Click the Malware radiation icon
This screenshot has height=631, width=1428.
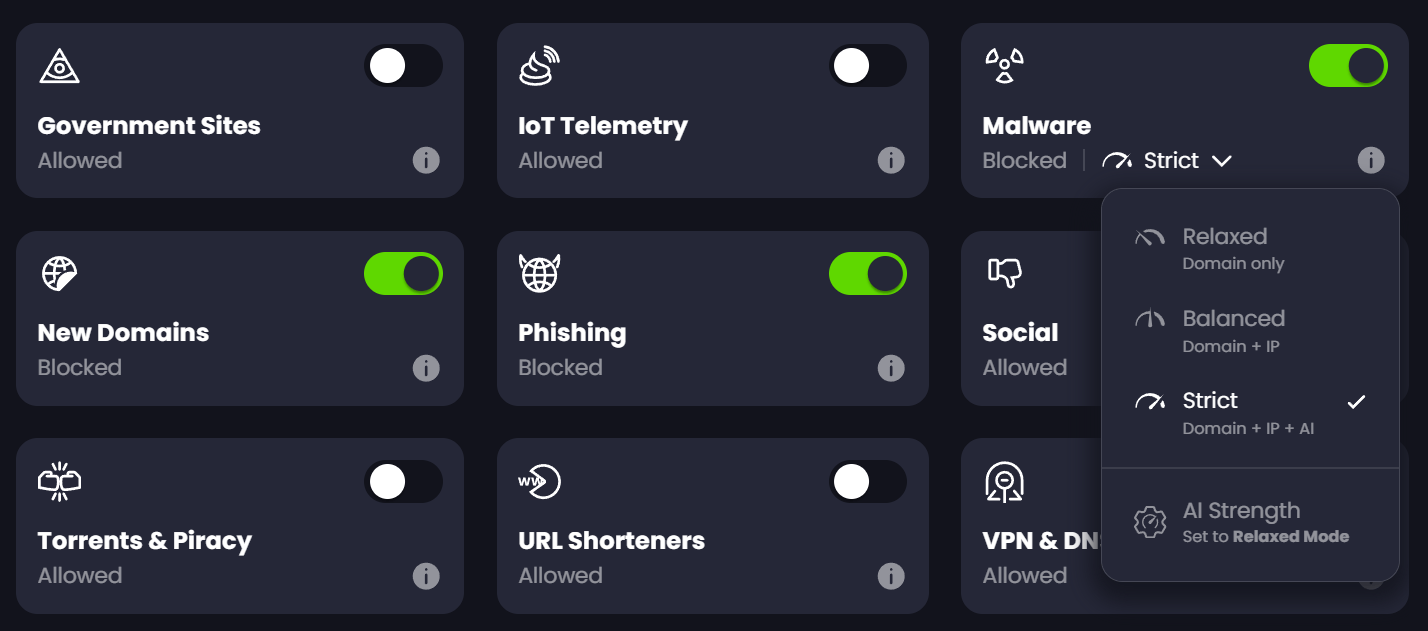coord(1002,65)
